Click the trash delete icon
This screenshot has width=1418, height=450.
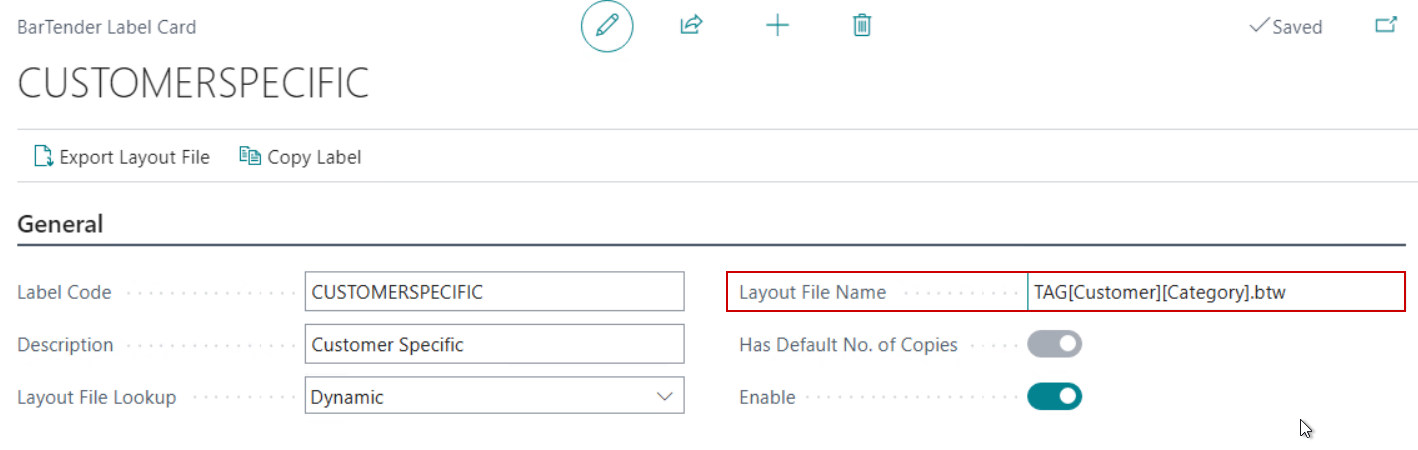[x=862, y=26]
